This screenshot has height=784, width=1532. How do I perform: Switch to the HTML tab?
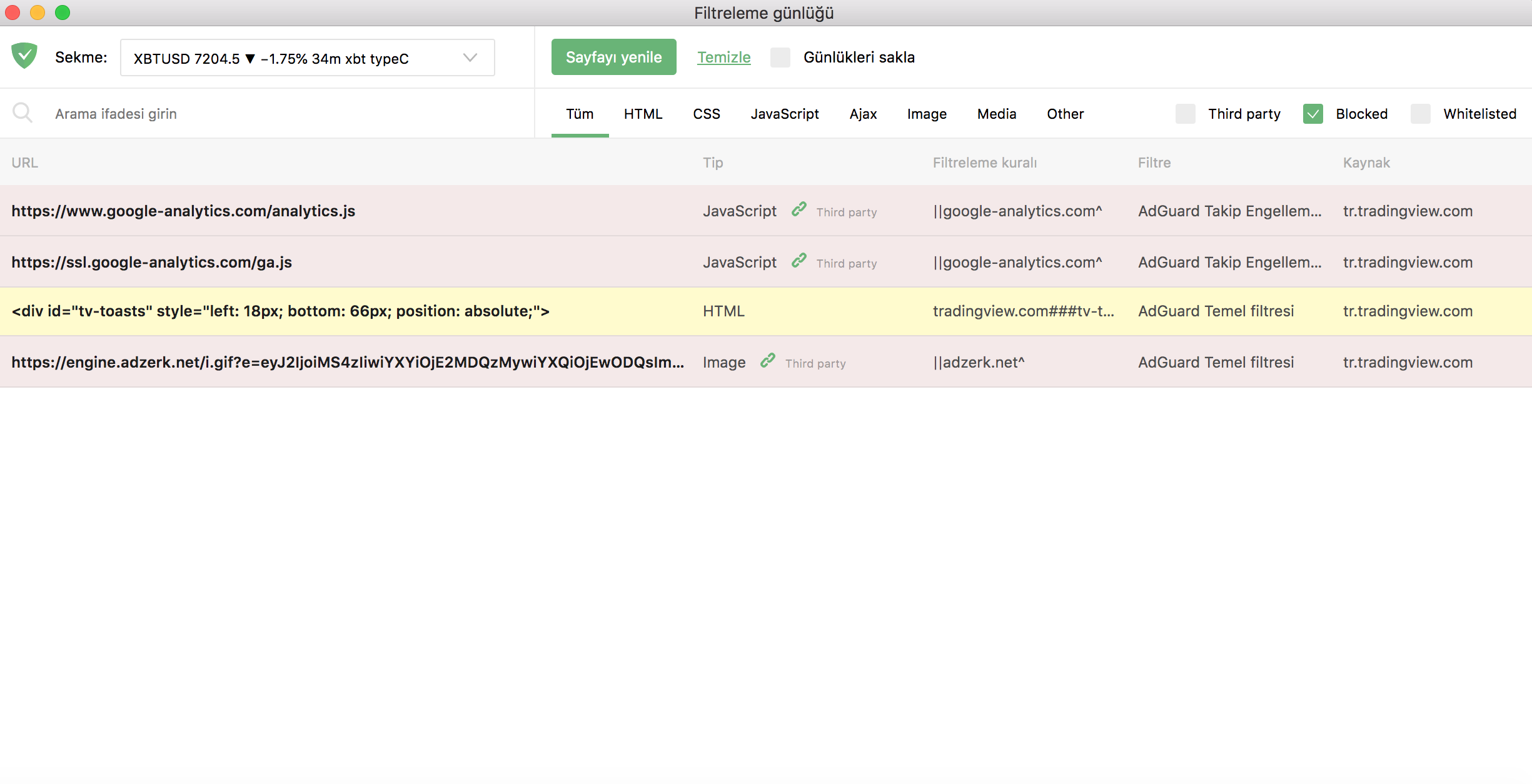pyautogui.click(x=643, y=114)
